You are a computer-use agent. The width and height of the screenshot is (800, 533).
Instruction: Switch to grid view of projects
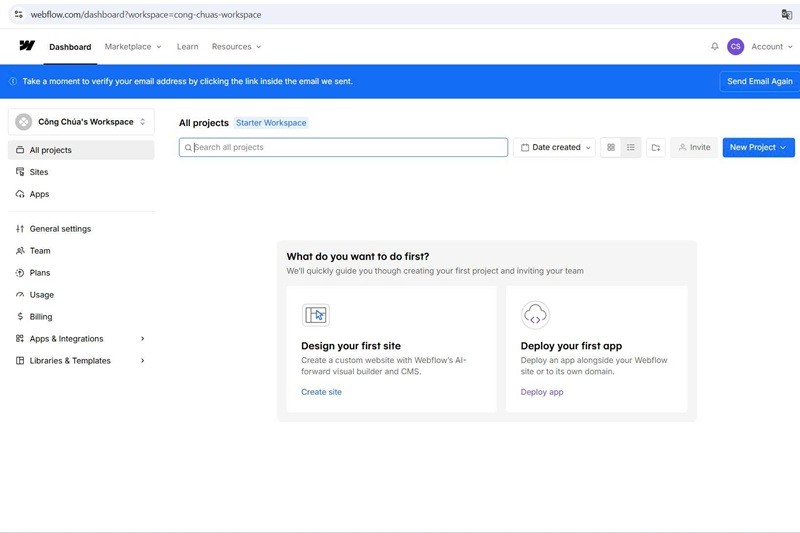click(x=611, y=147)
